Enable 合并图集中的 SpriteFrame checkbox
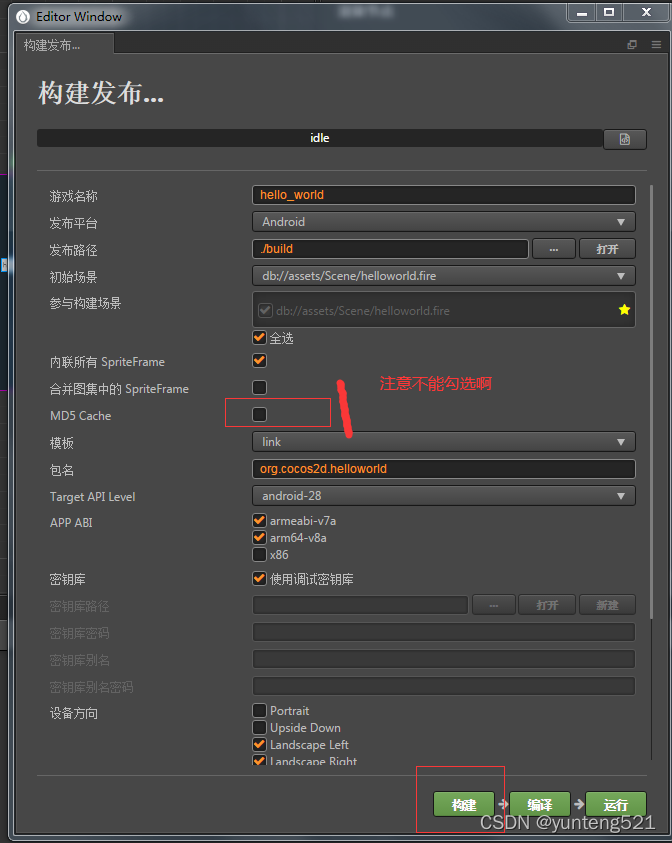Image resolution: width=672 pixels, height=843 pixels. (x=259, y=387)
